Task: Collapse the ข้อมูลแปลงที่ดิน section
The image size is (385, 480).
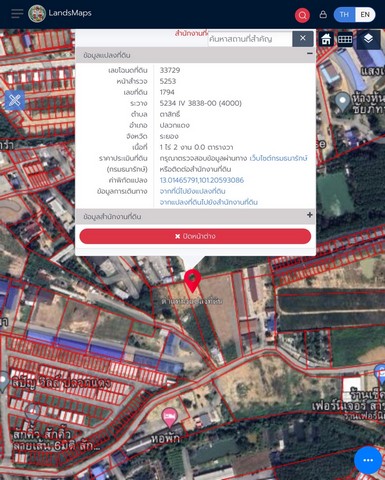Action: (310, 53)
